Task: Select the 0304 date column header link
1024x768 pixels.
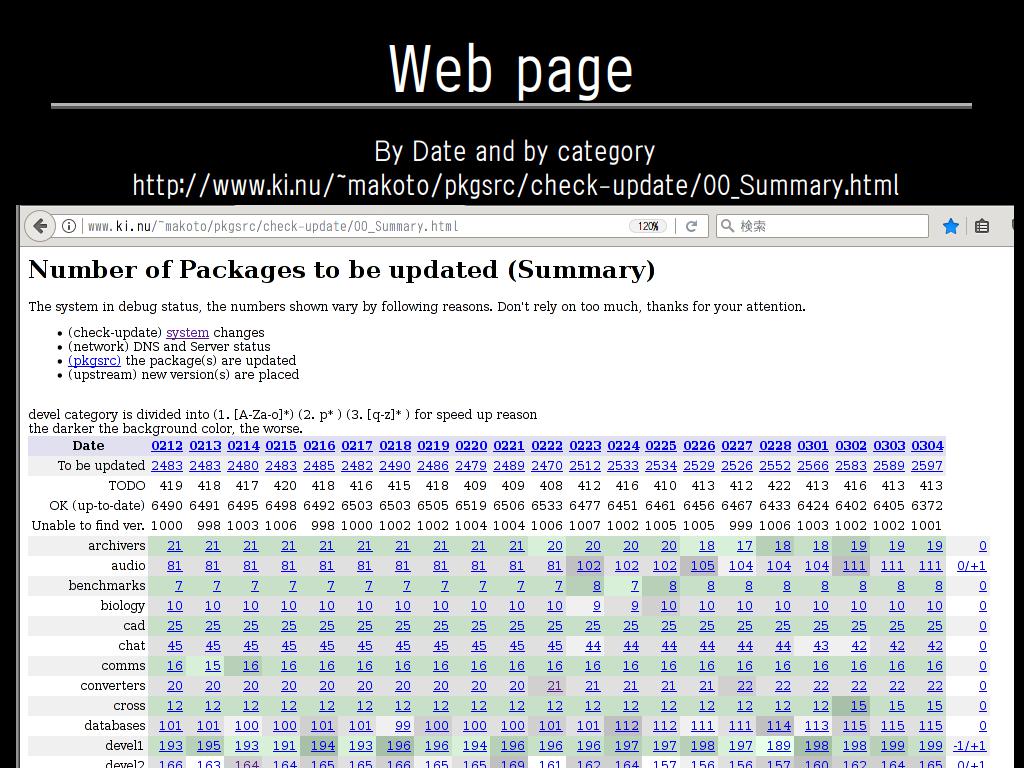Action: [927, 445]
